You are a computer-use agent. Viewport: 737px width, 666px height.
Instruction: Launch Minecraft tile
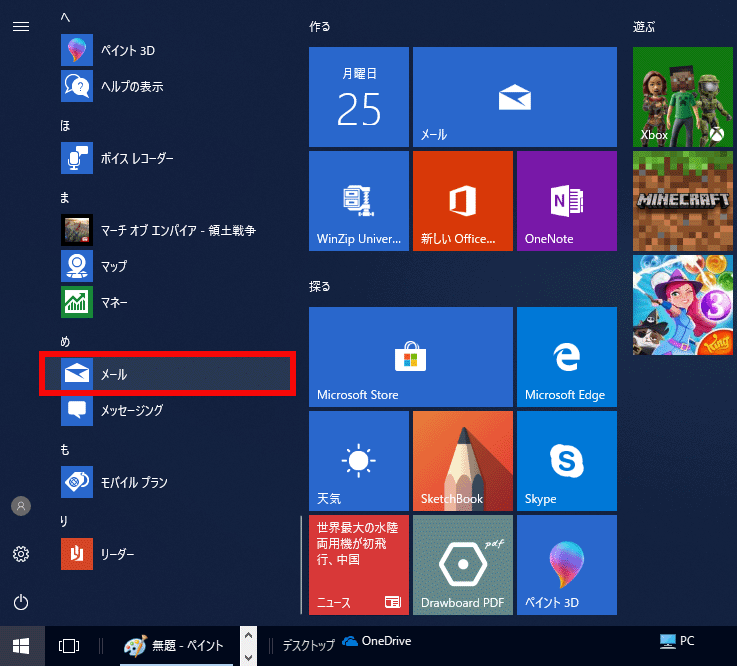click(x=682, y=201)
